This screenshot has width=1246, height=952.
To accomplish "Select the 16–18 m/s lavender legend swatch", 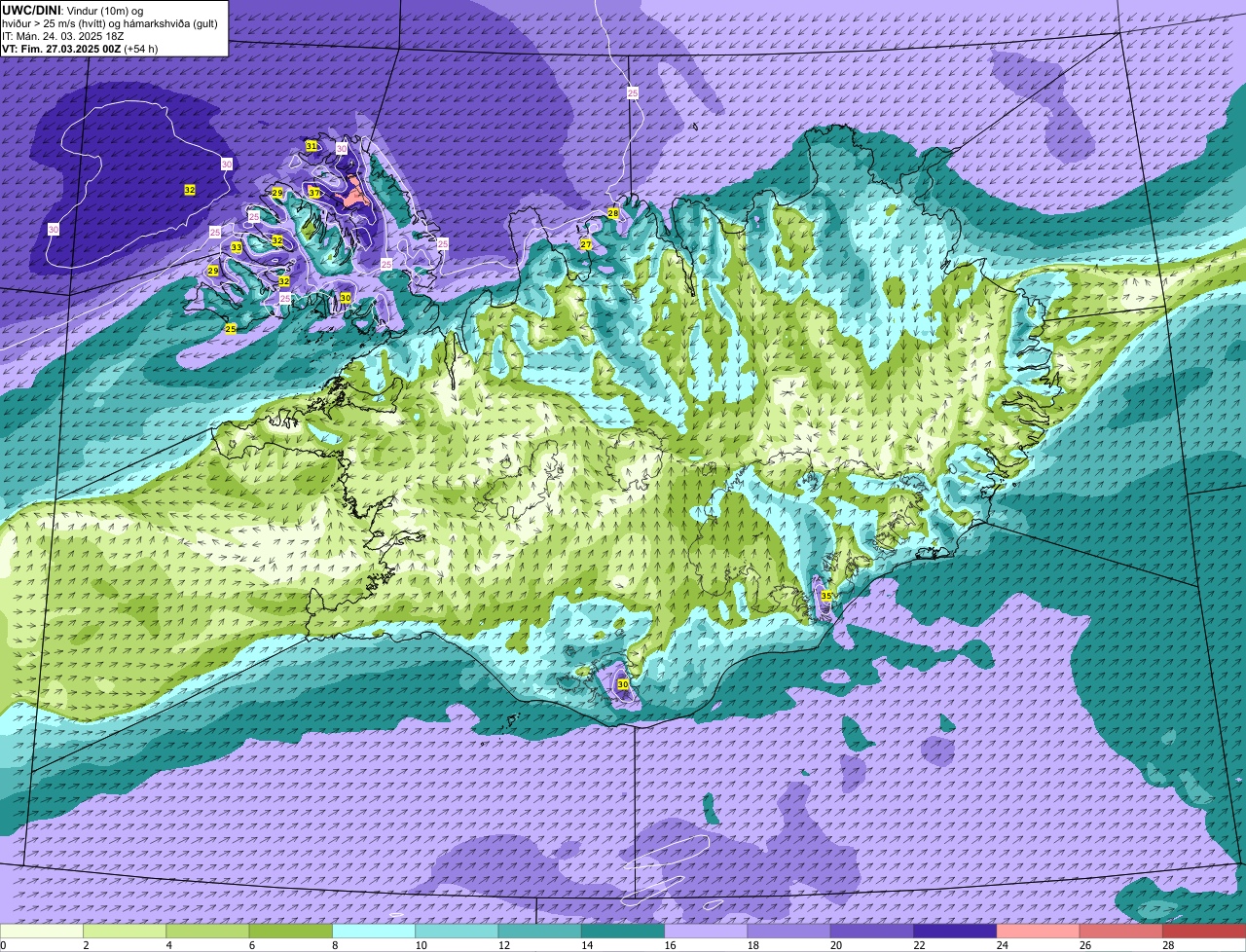I will tap(706, 931).
